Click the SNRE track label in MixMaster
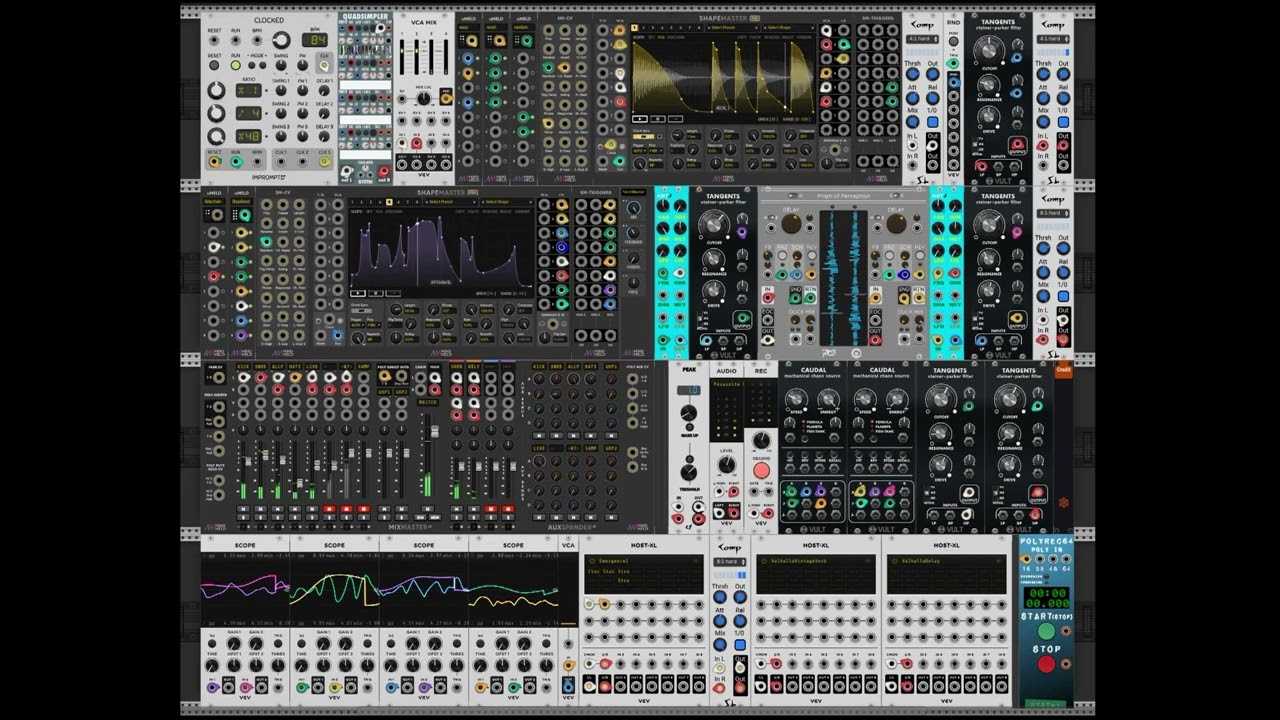The image size is (1280, 720). click(261, 366)
